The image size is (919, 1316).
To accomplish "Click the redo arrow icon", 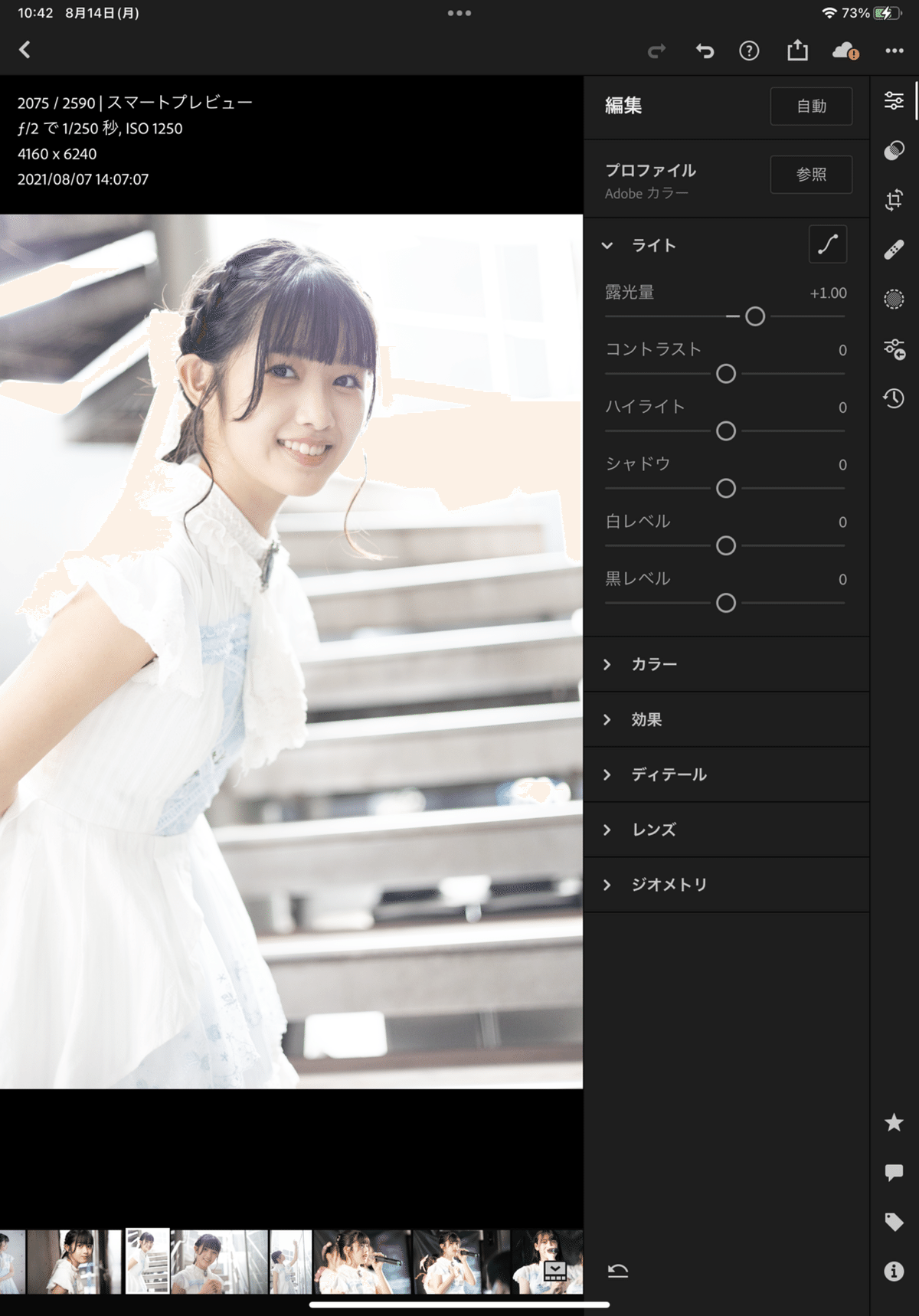I will click(x=656, y=51).
